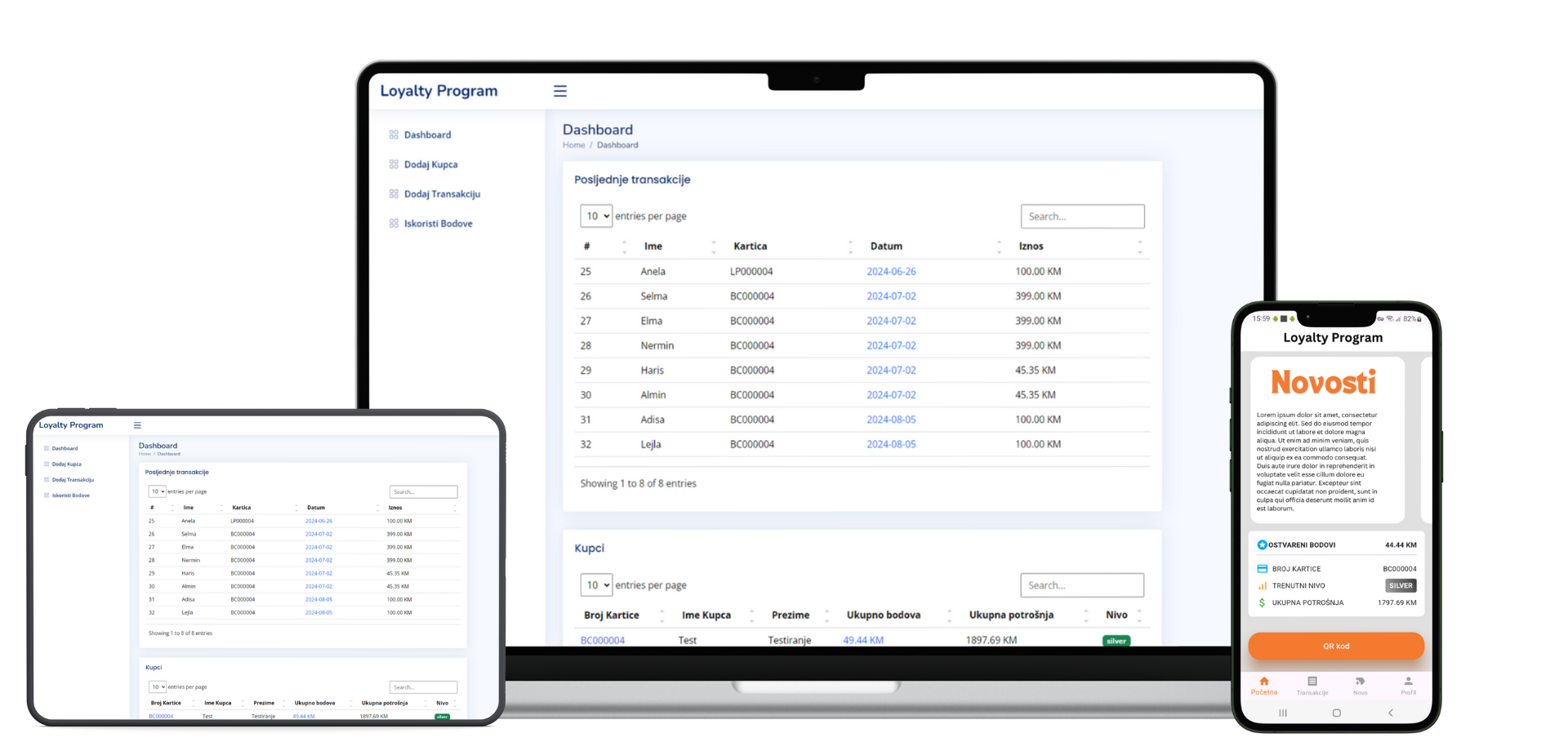Open tablet transactions entries-per-page dropdown

pyautogui.click(x=157, y=491)
